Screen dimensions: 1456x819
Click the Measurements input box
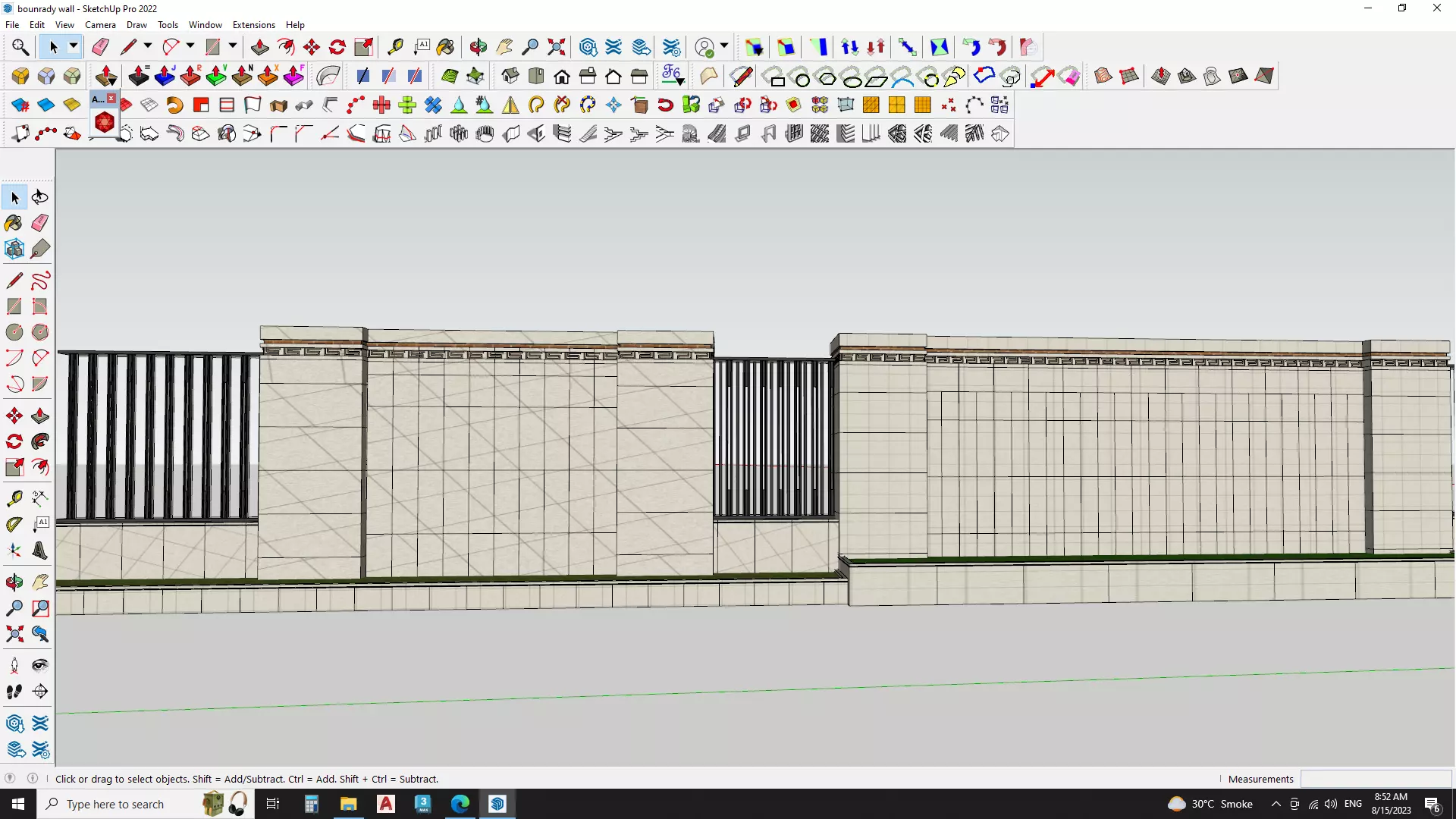tap(1376, 779)
